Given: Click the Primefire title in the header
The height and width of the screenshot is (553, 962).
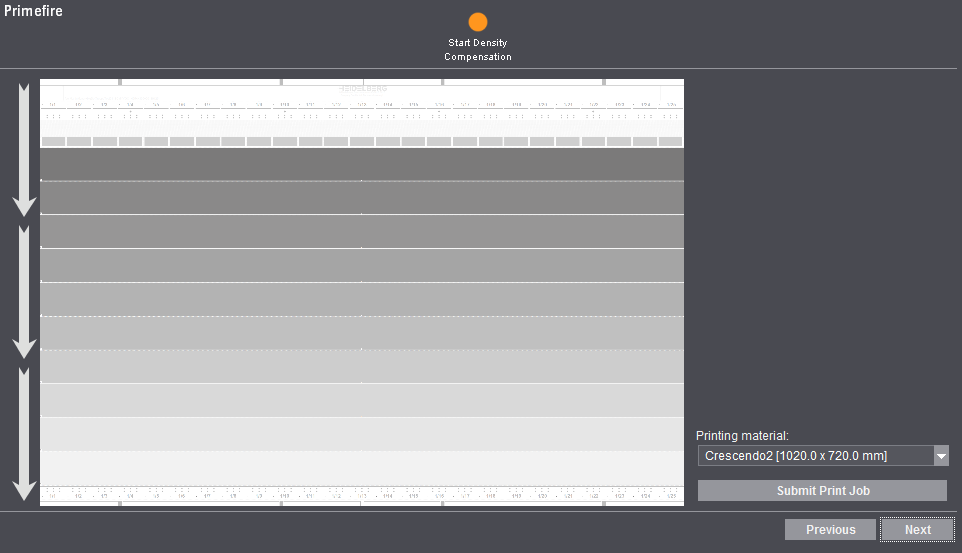Looking at the screenshot, I should tap(33, 11).
